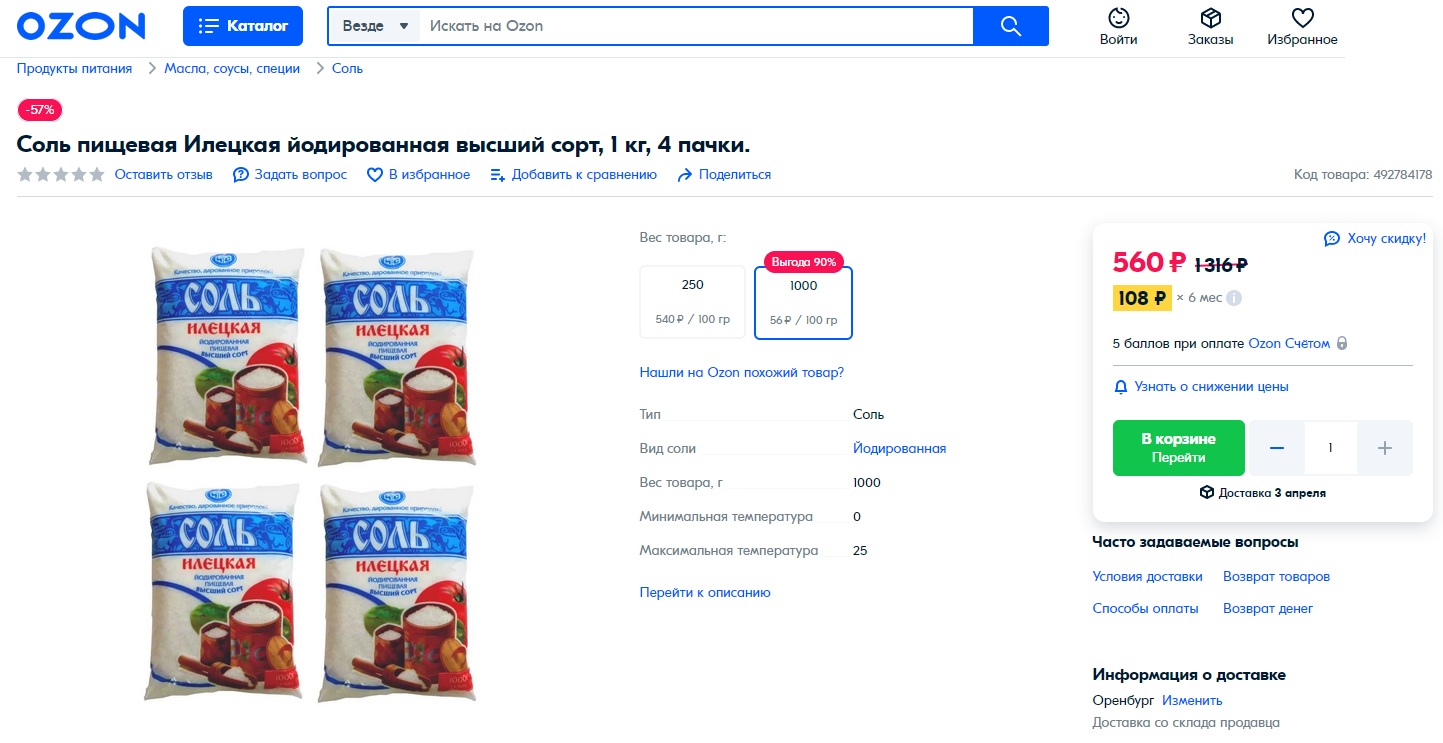Viewport: 1443px width, 743px height.
Task: Open Масла, соусы, специи breadcrumb
Action: coord(232,69)
